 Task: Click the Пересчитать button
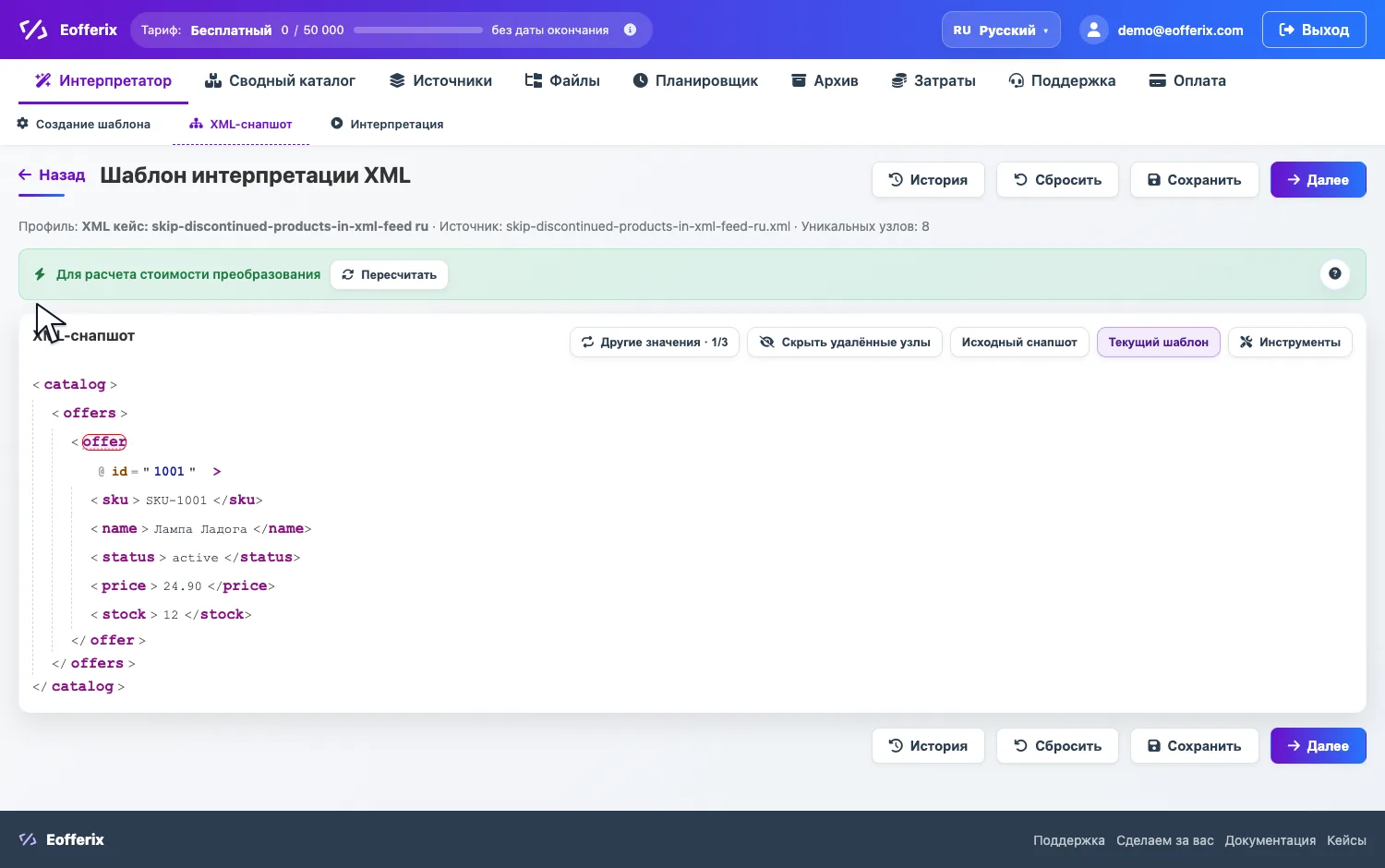coord(389,274)
